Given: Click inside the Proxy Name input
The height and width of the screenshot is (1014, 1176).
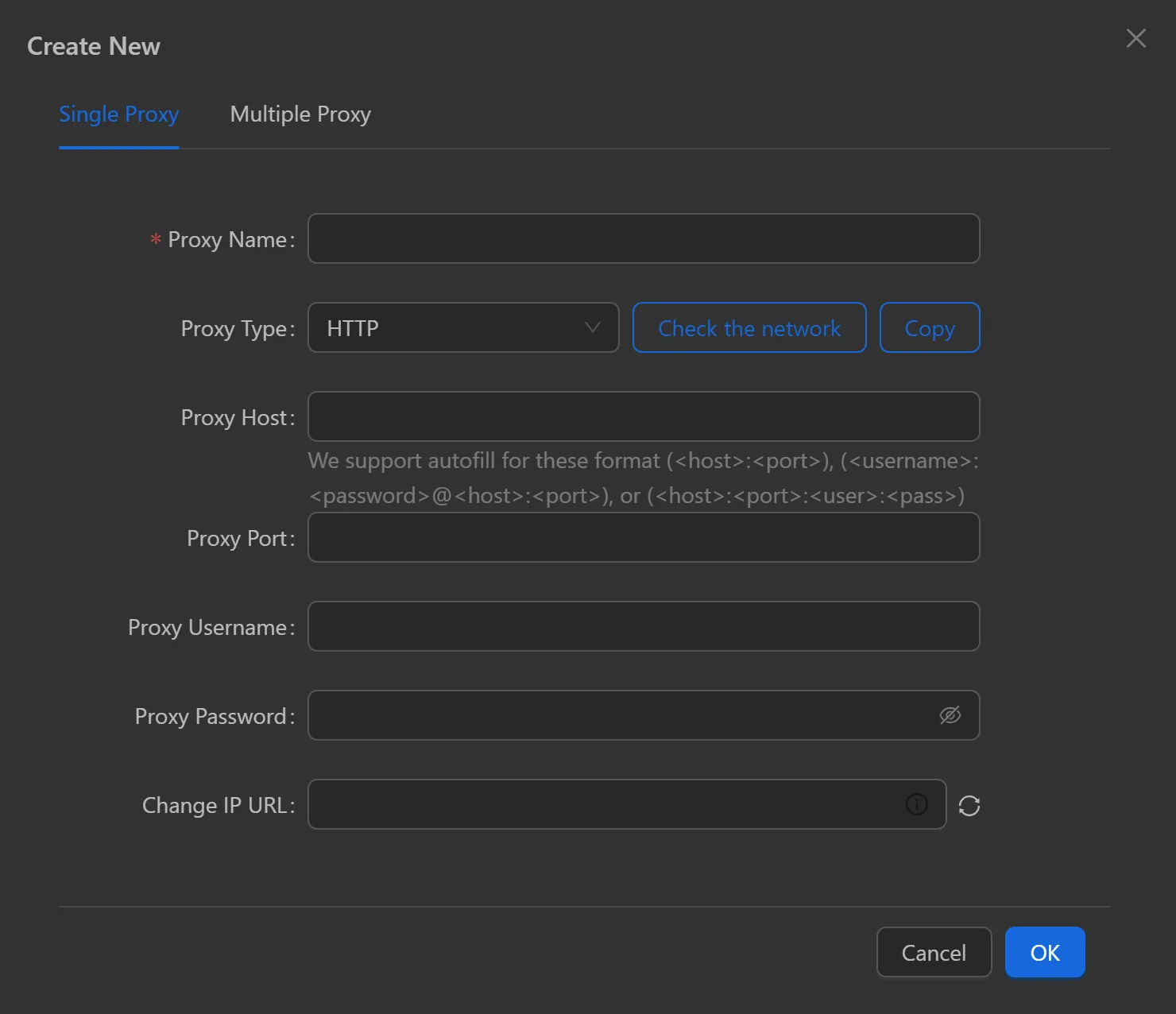Looking at the screenshot, I should pyautogui.click(x=644, y=238).
